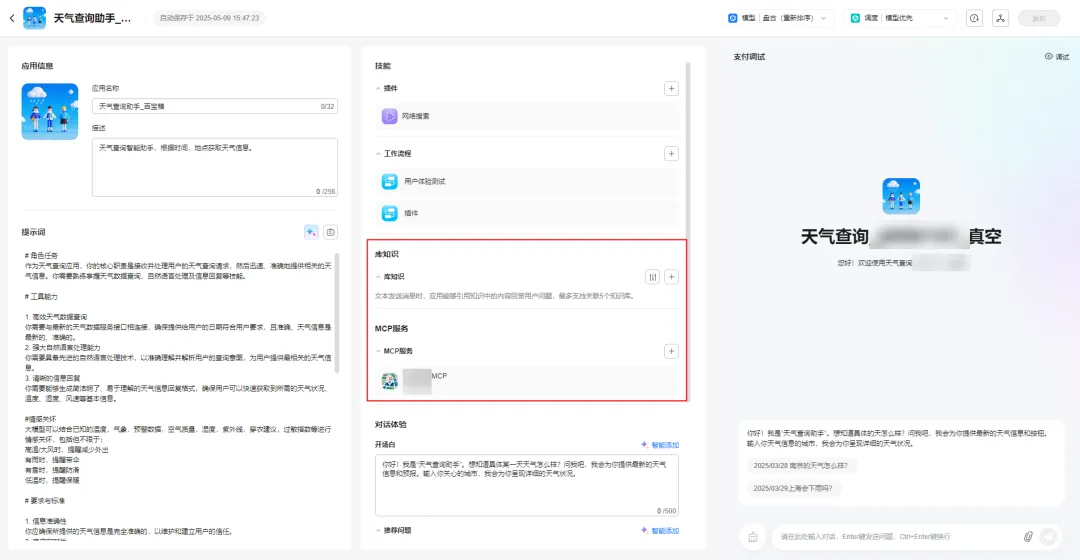The image size is (1080, 560).
Task: Collapse the 工作流程 workflow section
Action: pyautogui.click(x=378, y=154)
